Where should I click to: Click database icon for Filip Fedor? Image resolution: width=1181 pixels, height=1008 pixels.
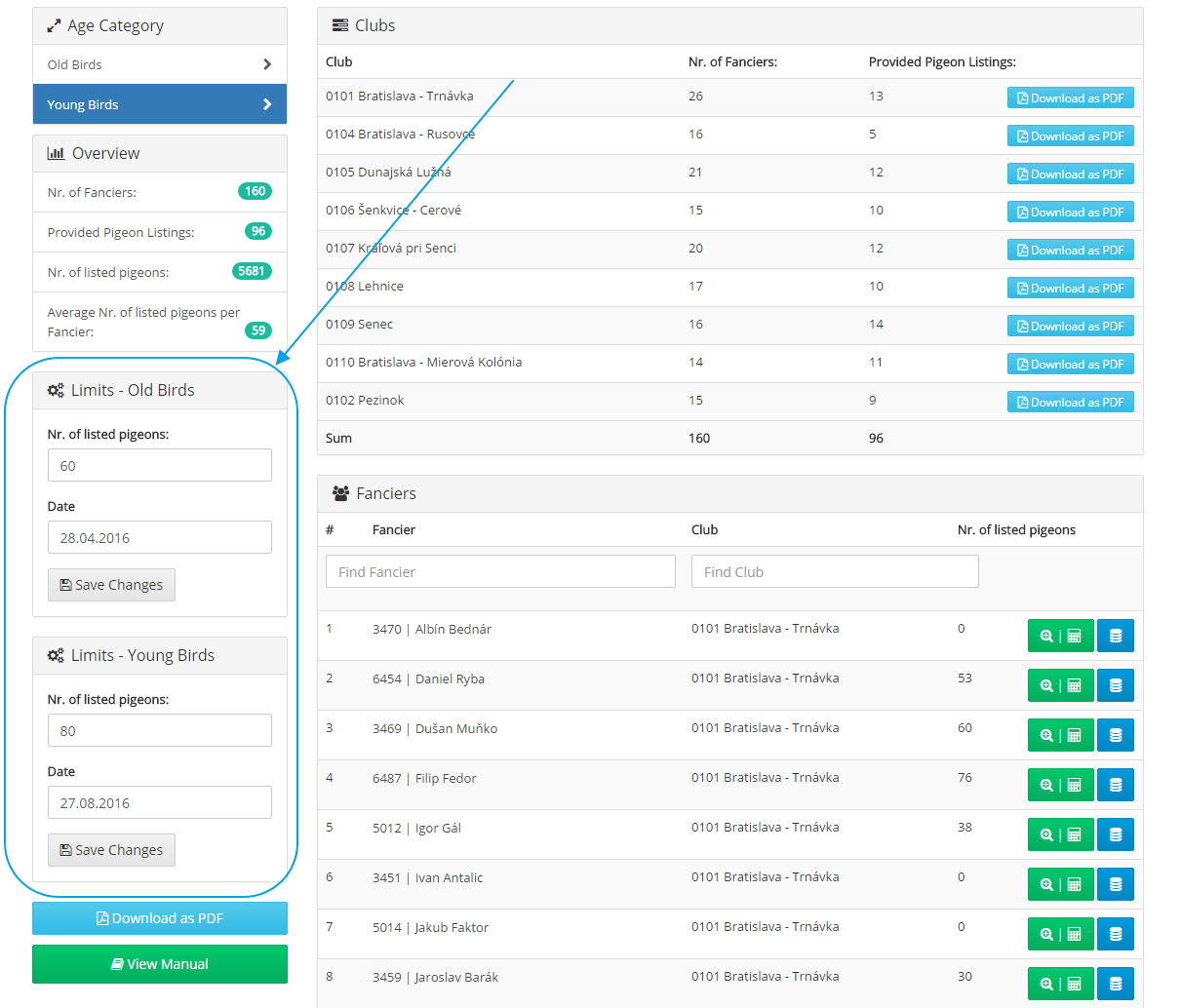[x=1115, y=785]
